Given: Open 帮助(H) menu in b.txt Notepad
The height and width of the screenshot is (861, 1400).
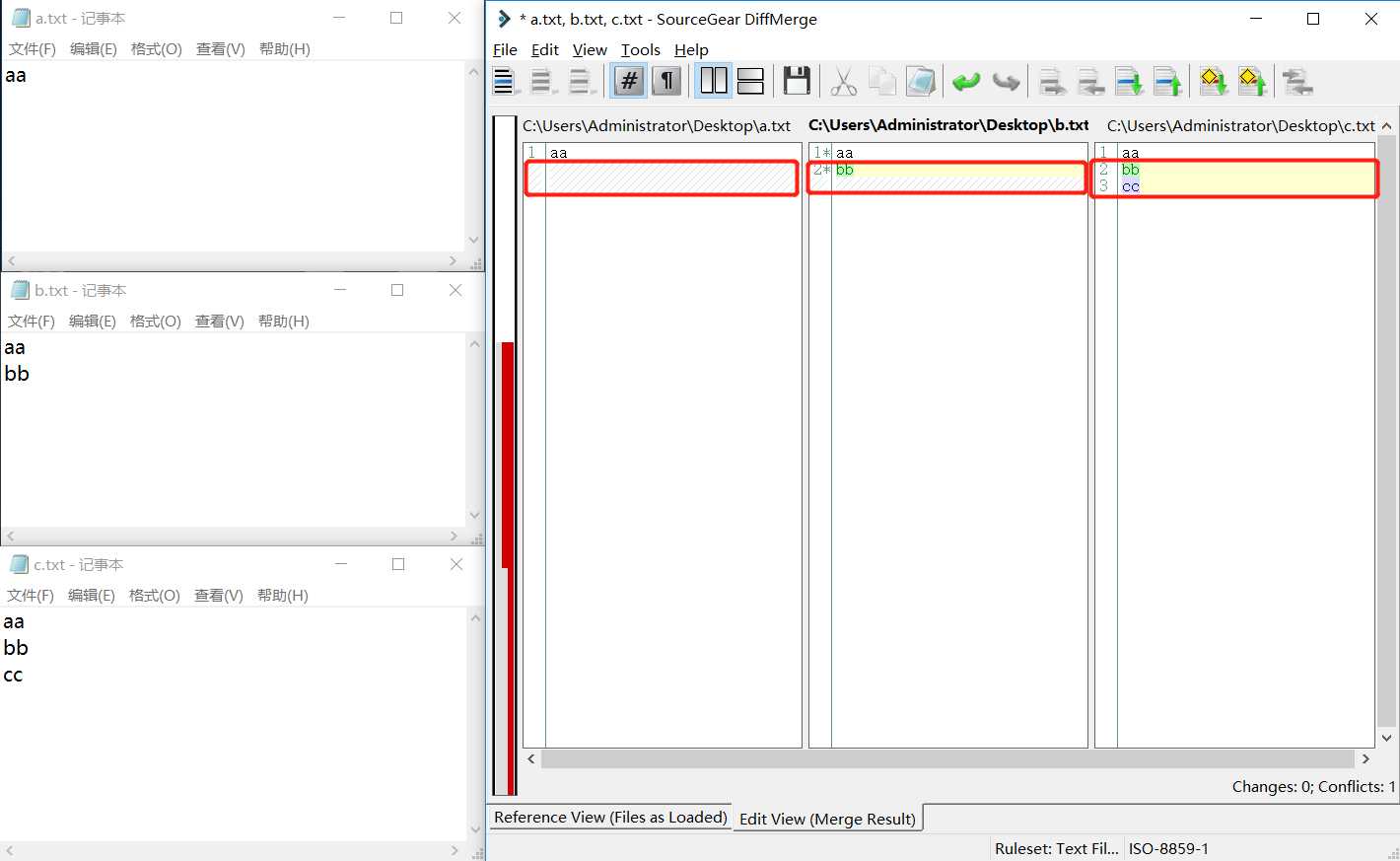Looking at the screenshot, I should [x=284, y=321].
